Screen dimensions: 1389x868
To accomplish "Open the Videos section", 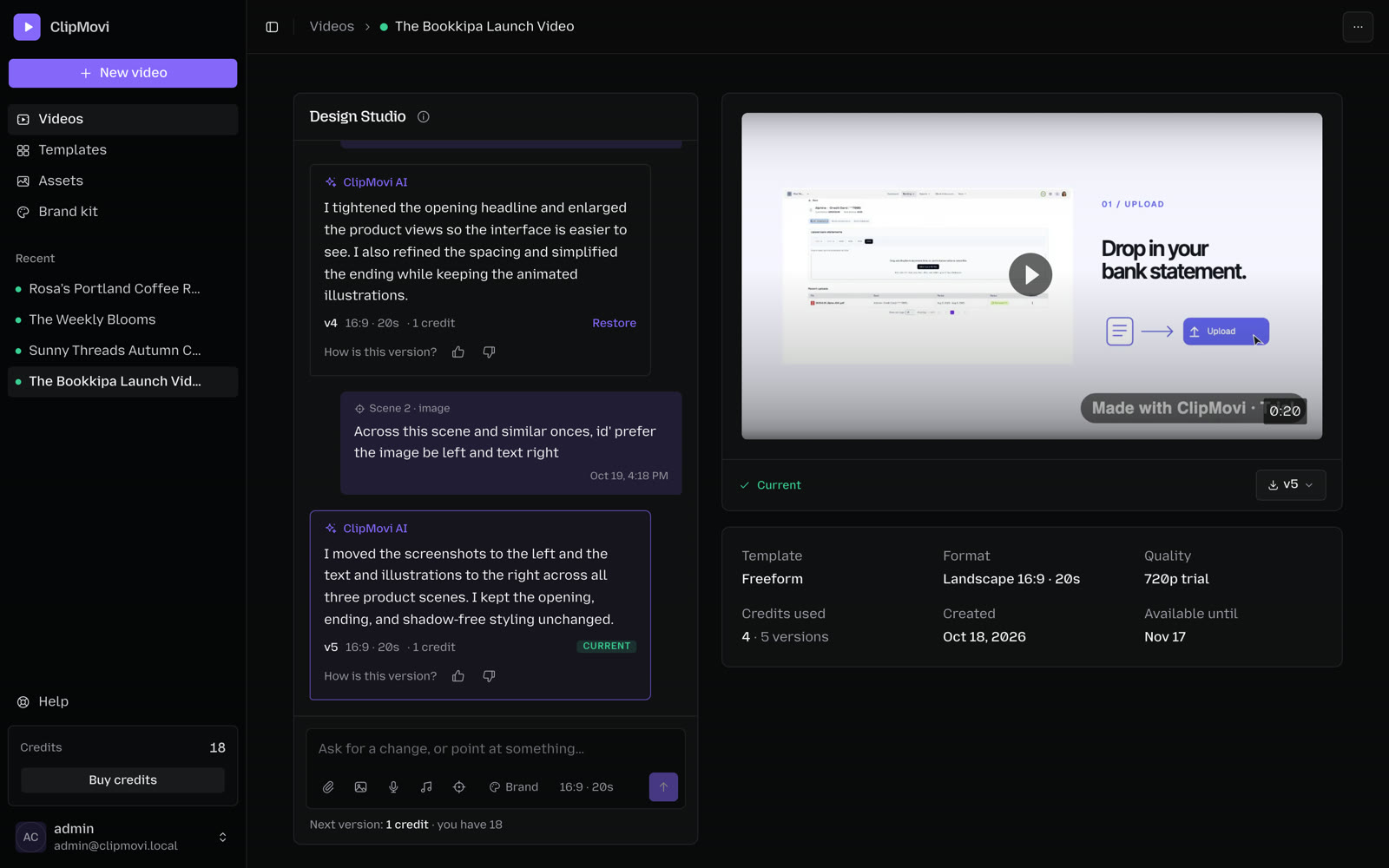I will pos(122,119).
